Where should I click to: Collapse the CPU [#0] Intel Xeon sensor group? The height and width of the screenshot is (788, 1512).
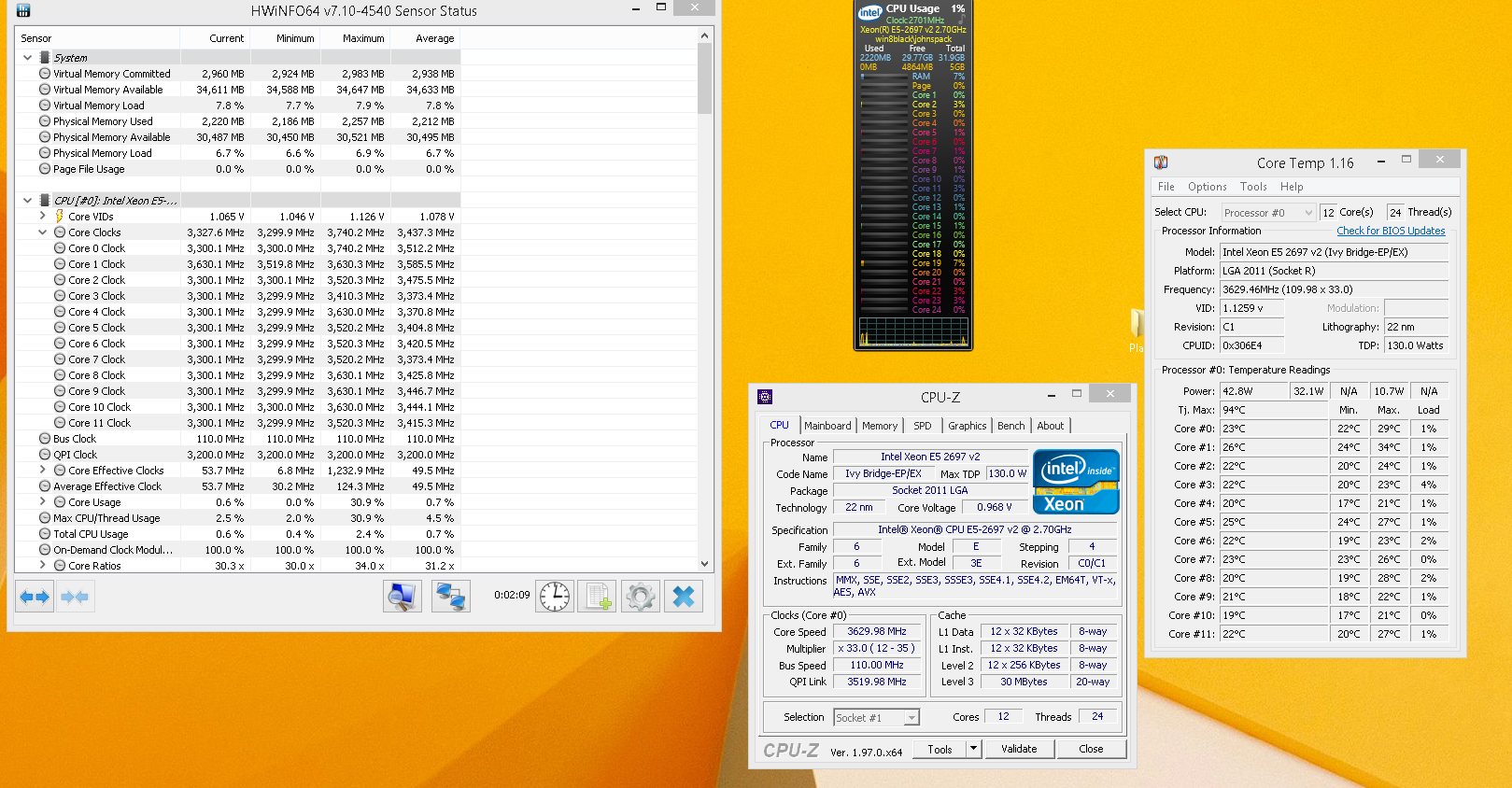pyautogui.click(x=27, y=201)
